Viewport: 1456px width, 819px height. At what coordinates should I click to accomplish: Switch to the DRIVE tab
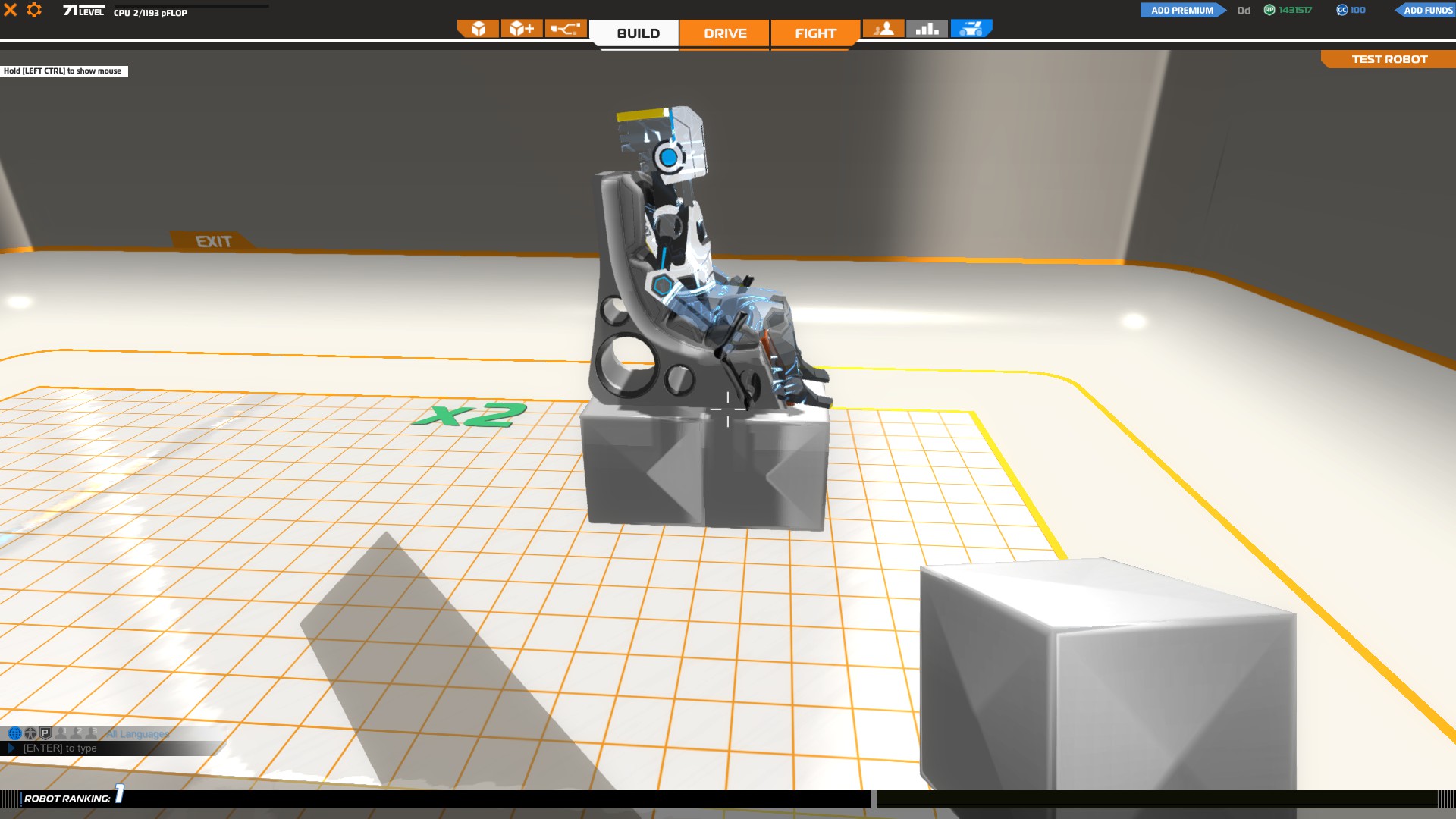point(725,33)
